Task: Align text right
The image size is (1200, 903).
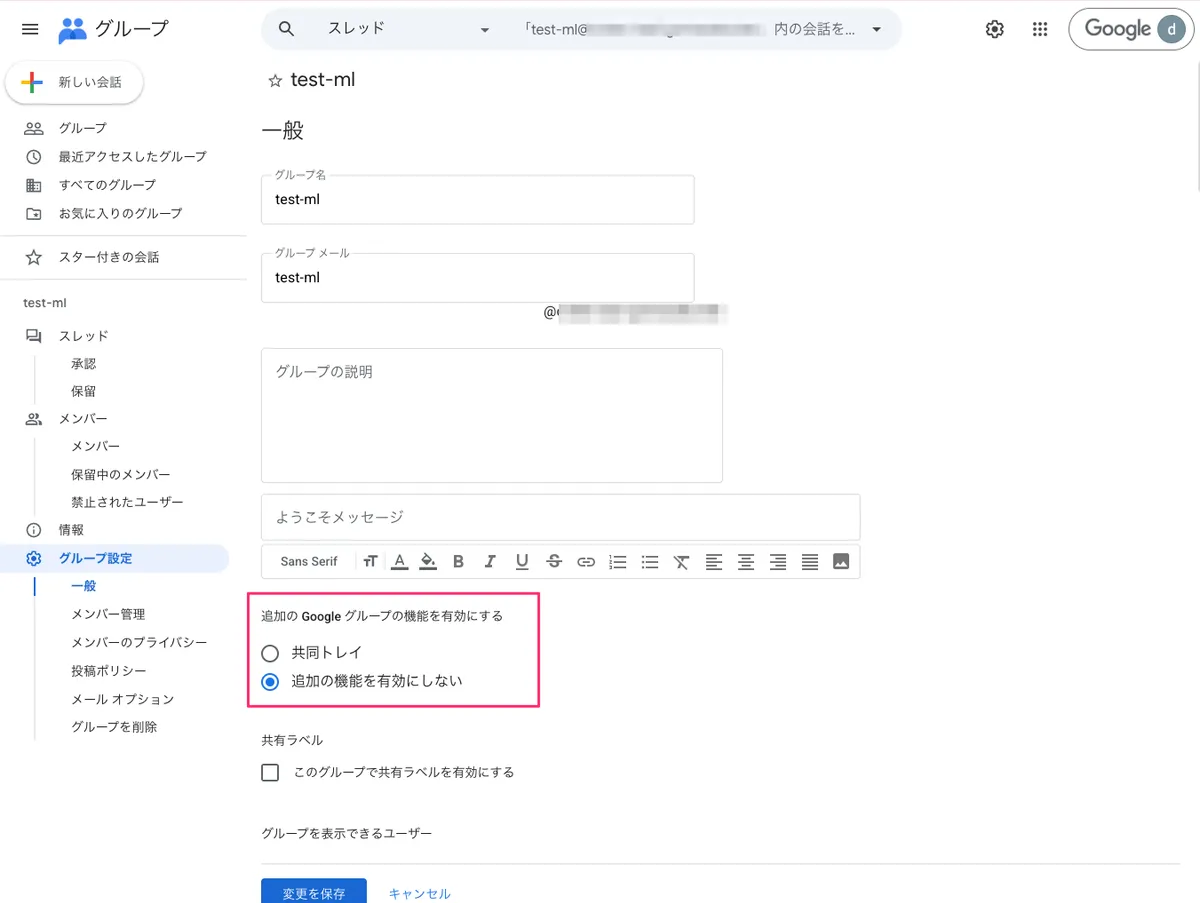Action: [x=778, y=562]
